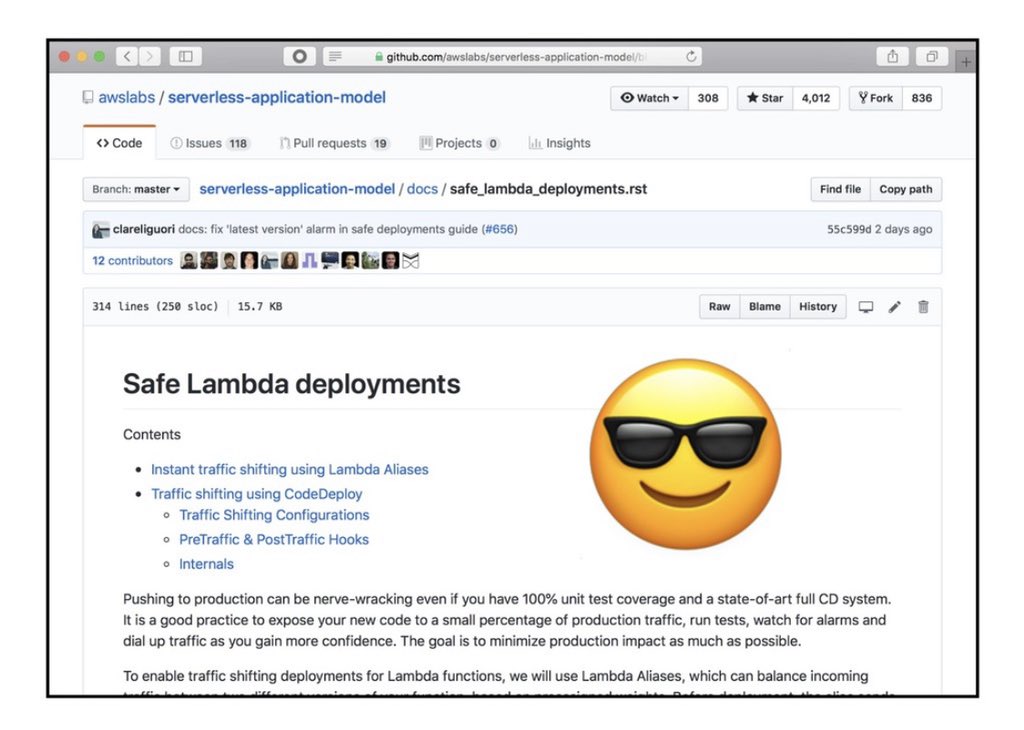Image resolution: width=1024 pixels, height=730 pixels.
Task: Show all tabs icon in Safari
Action: (x=932, y=57)
